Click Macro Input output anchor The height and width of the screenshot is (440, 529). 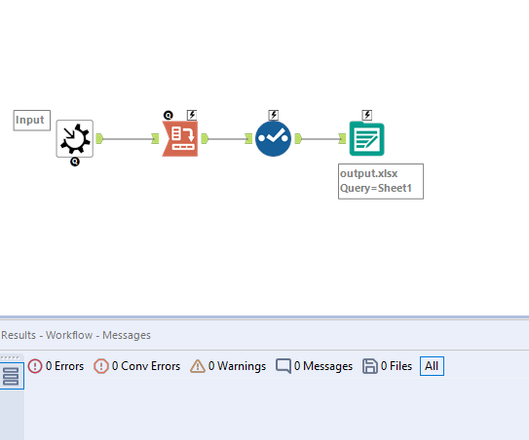[x=100, y=139]
